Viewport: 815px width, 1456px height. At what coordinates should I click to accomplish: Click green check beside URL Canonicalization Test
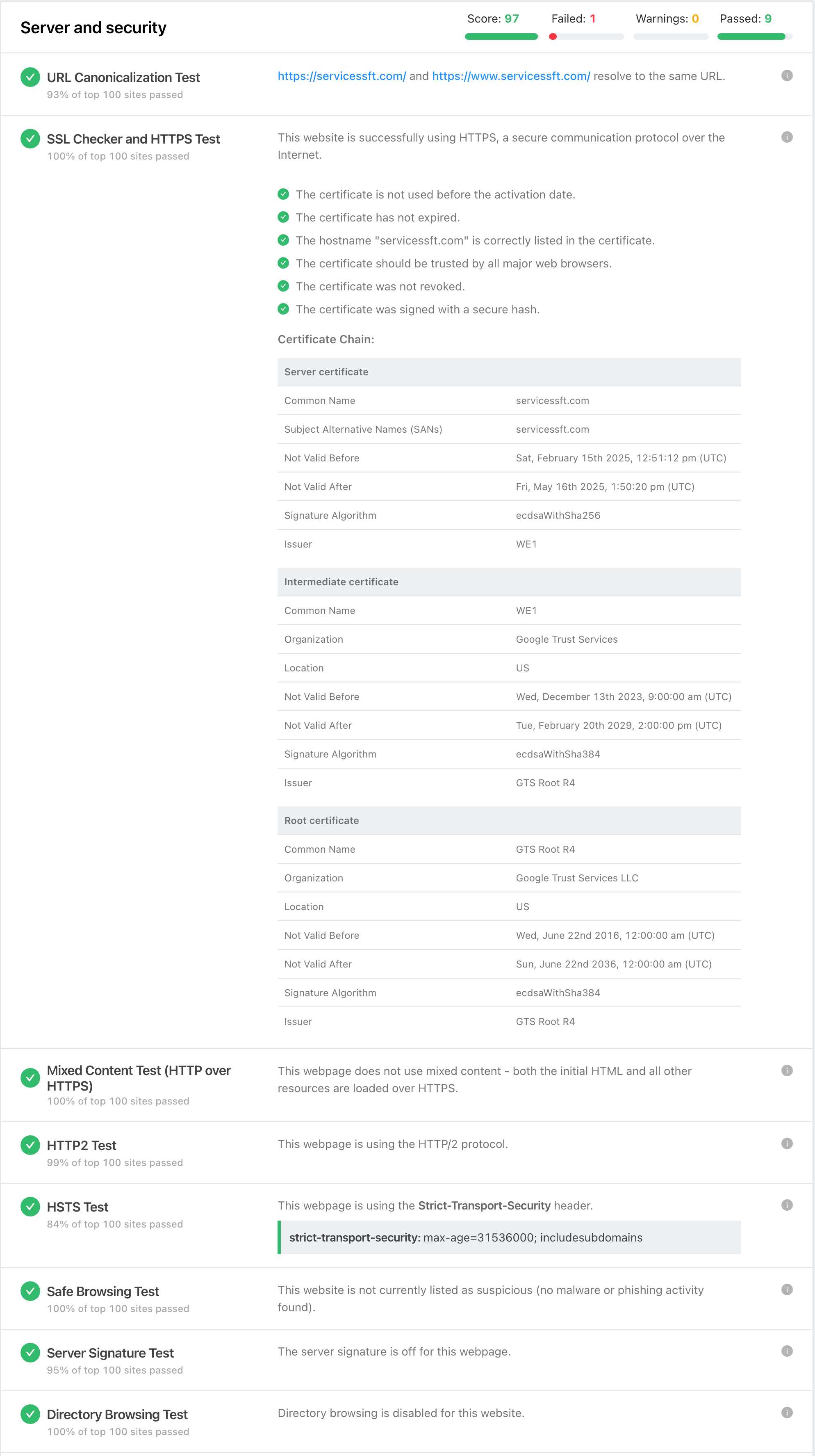(x=30, y=77)
